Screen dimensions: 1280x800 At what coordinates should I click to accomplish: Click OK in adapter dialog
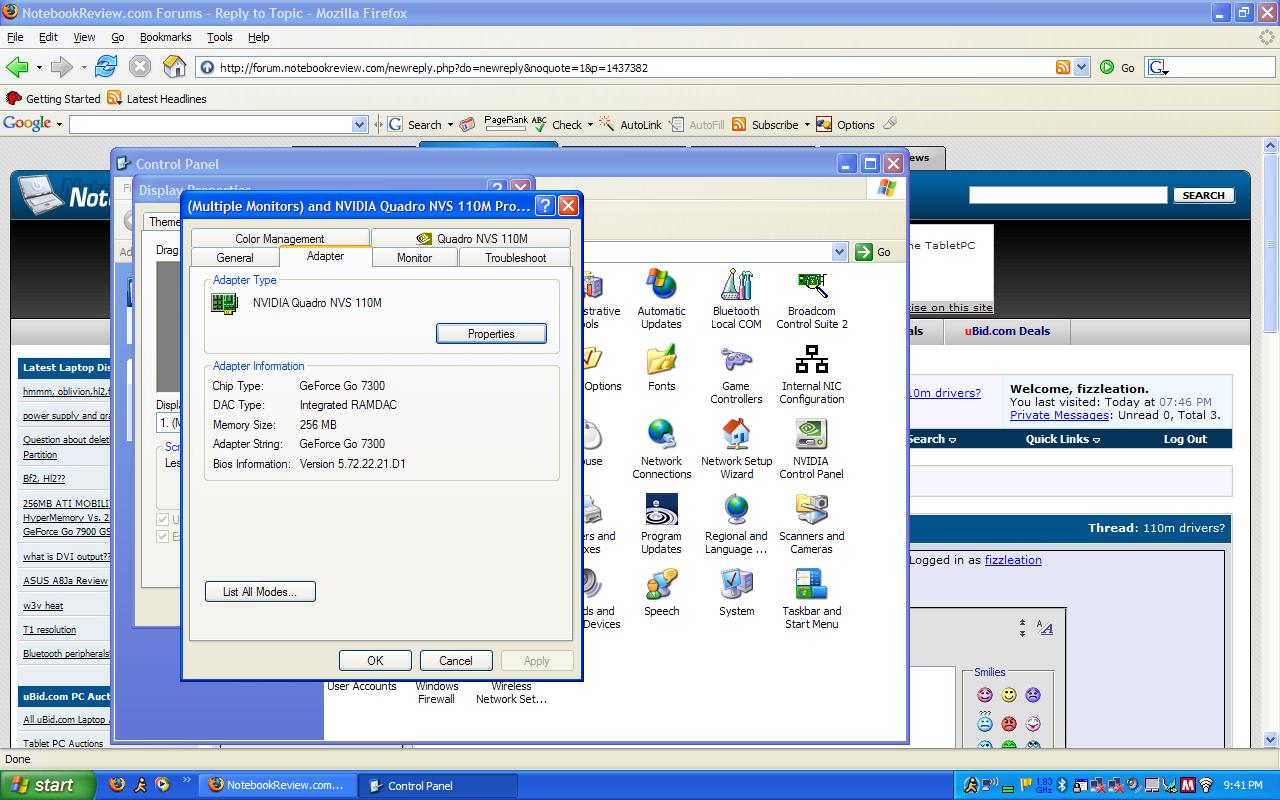coord(375,660)
